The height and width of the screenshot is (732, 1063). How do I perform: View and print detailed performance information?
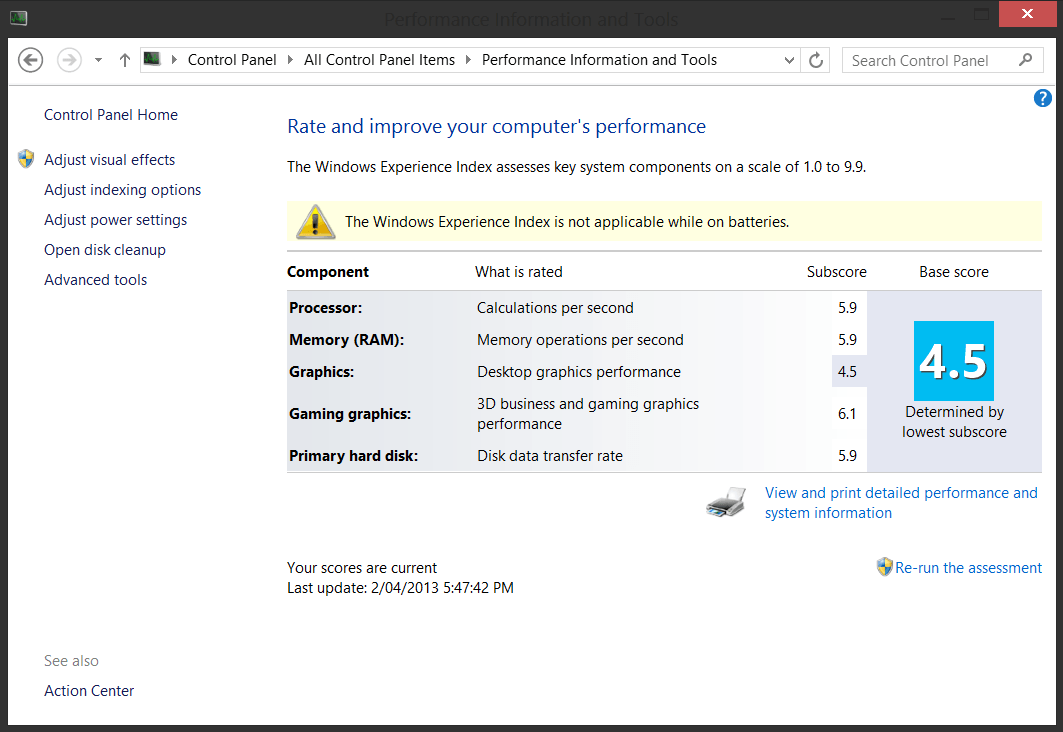(901, 503)
